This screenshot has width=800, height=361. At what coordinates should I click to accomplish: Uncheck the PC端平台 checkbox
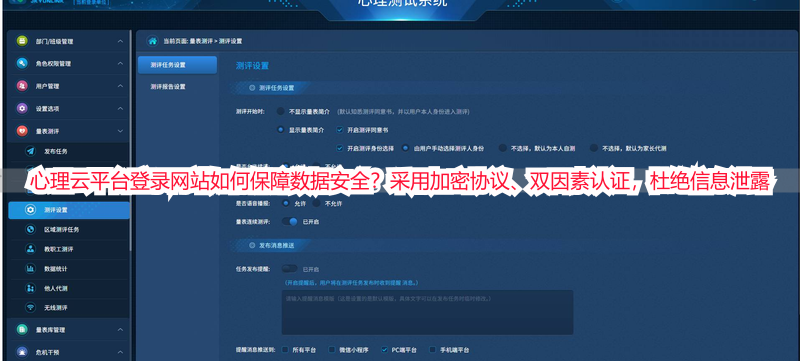[385, 350]
